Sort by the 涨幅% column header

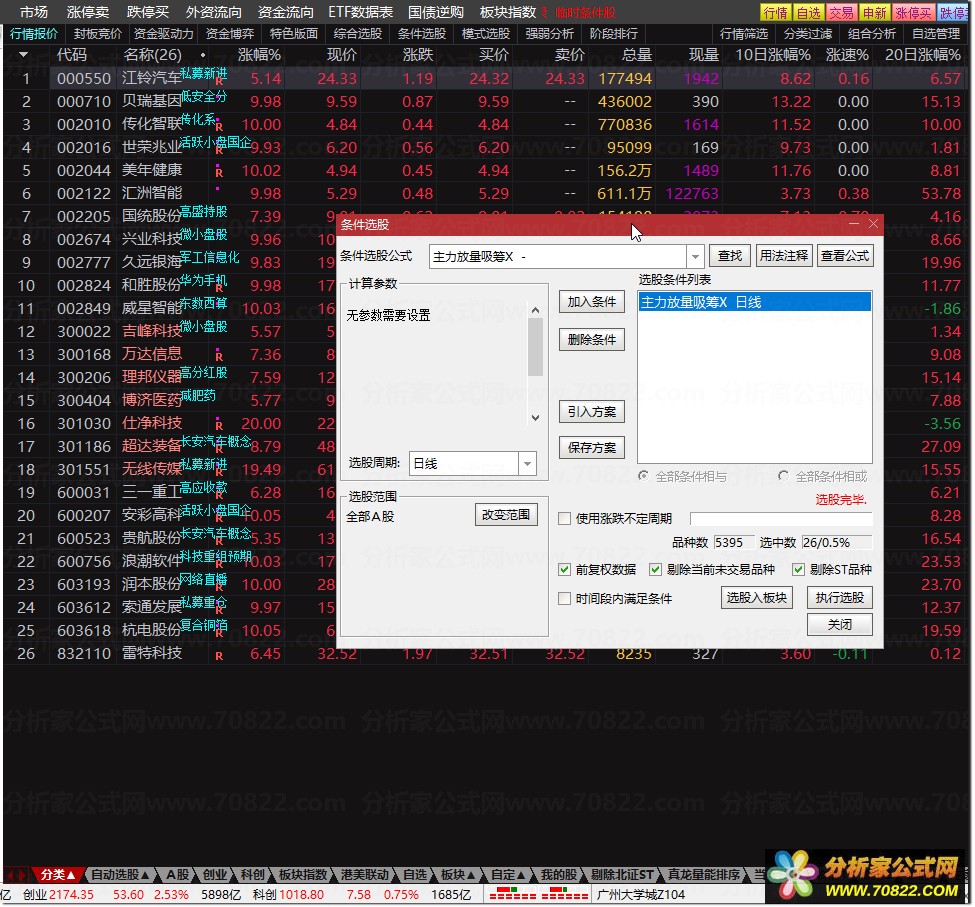(259, 55)
